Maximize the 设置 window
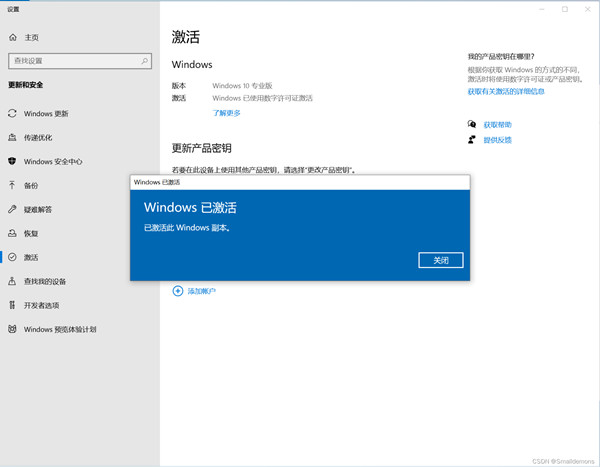 565,9
